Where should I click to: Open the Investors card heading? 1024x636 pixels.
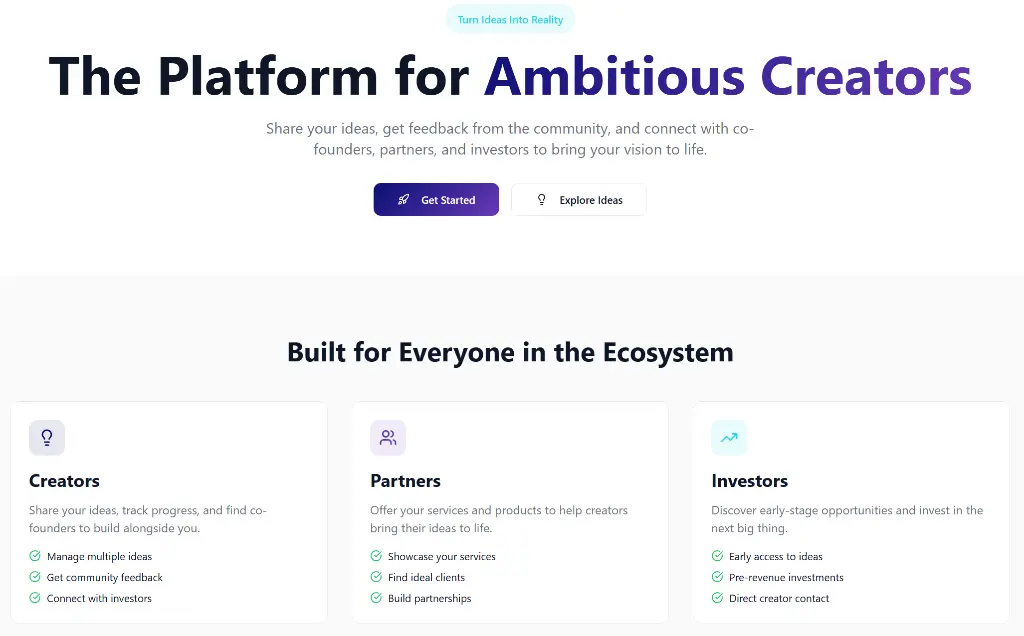[750, 481]
